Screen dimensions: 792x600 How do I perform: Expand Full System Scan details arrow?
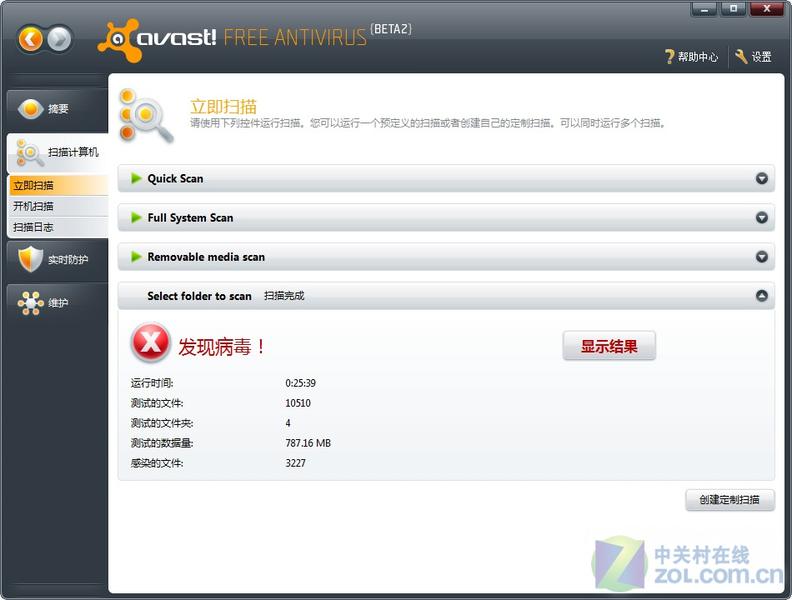click(762, 218)
